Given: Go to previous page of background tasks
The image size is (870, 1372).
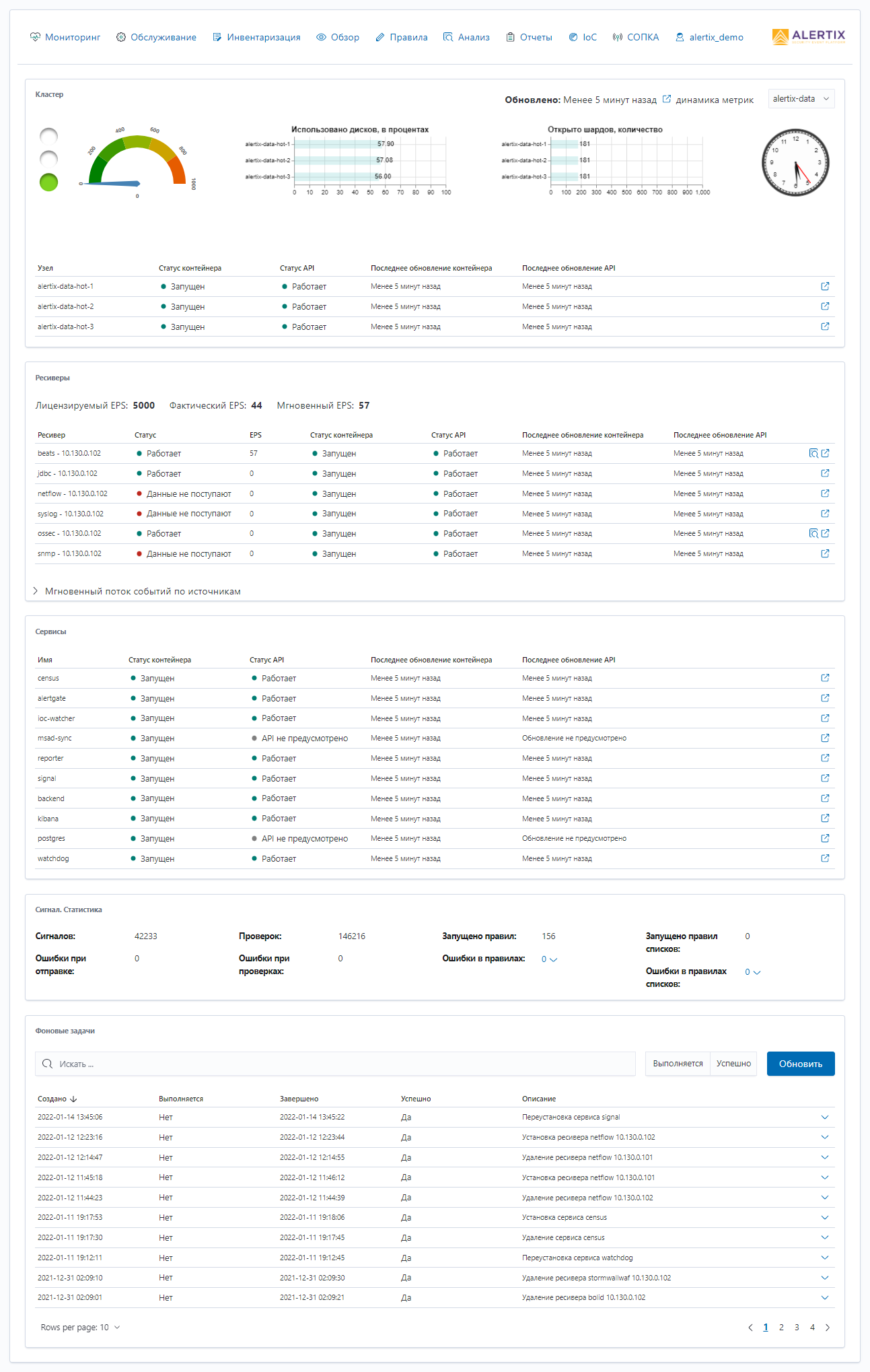Looking at the screenshot, I should (x=750, y=1328).
